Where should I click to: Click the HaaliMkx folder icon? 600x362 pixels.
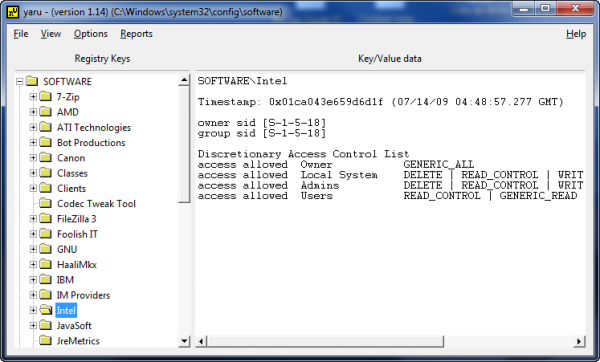46,264
